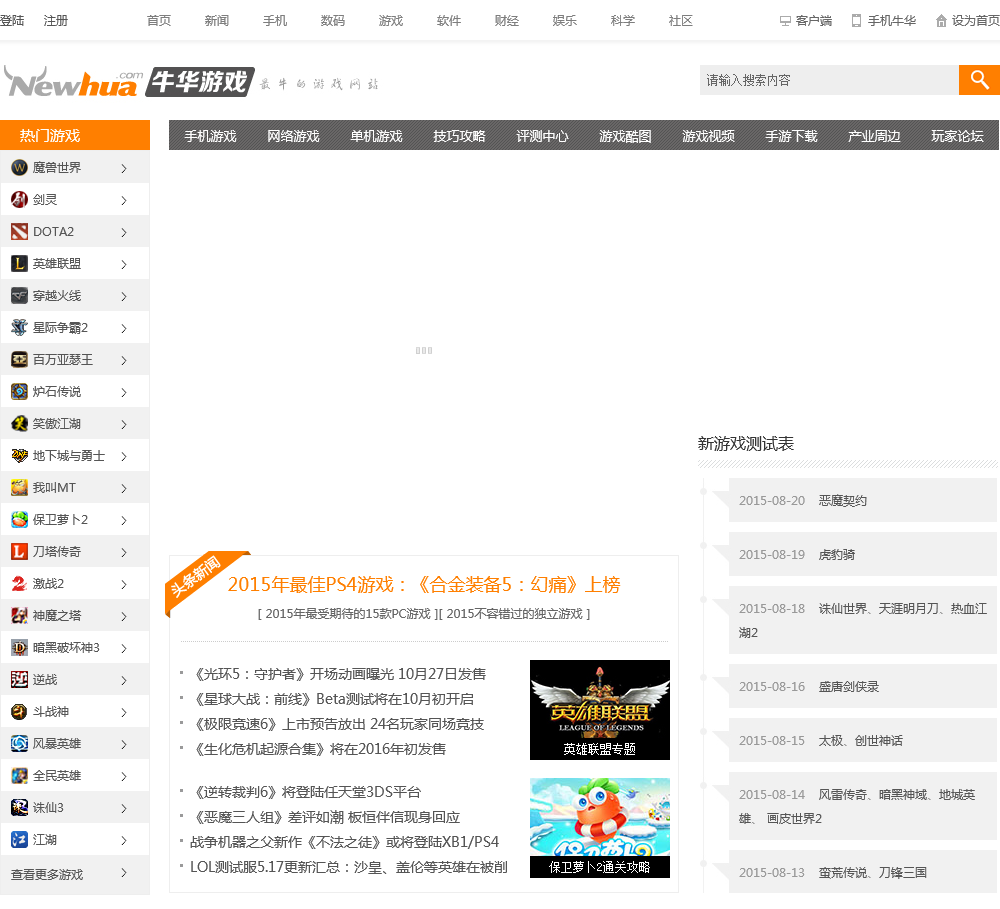Click the 客户端 monitor icon
The image size is (1000, 909).
[x=785, y=21]
